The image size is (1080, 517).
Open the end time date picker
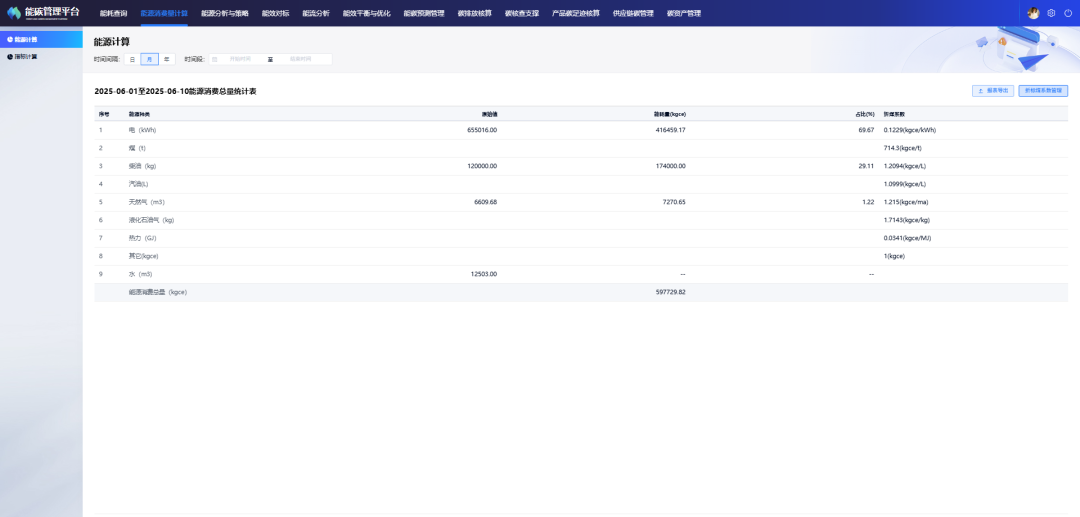point(300,59)
